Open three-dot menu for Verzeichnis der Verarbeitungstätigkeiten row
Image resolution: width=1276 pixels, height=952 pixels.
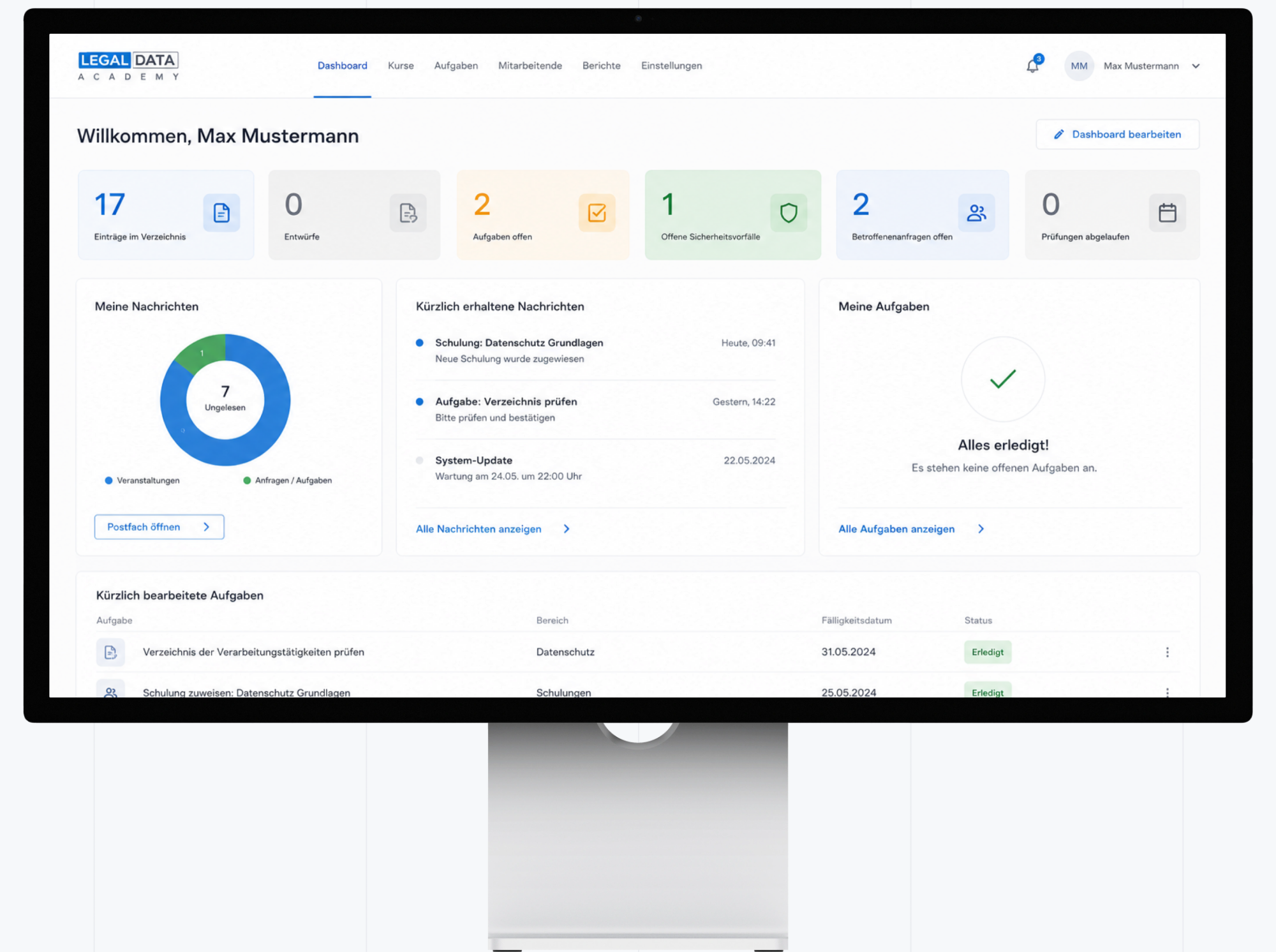(x=1167, y=652)
